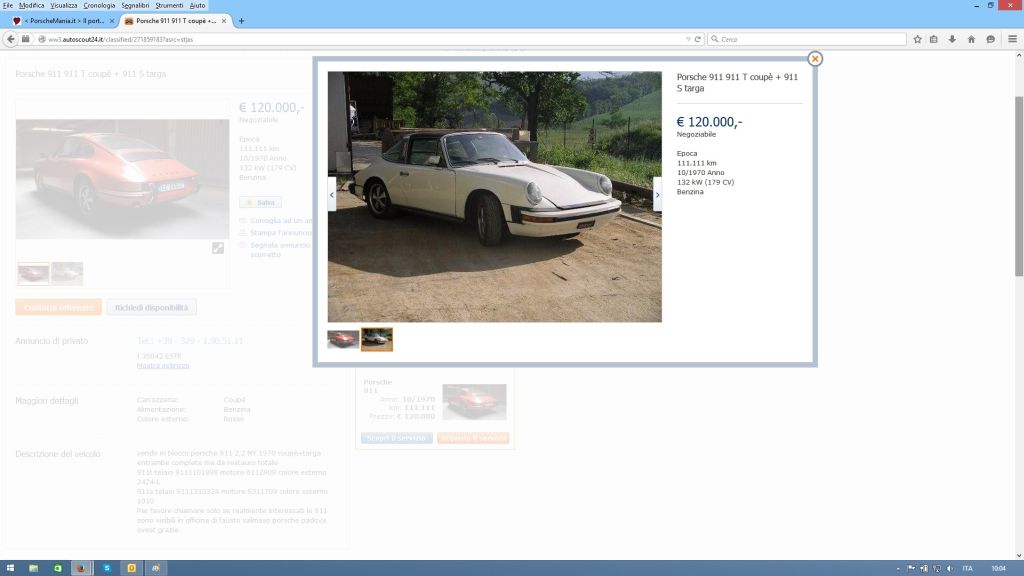Open the Firefox taskbar icon
The image size is (1024, 576).
pos(81,568)
